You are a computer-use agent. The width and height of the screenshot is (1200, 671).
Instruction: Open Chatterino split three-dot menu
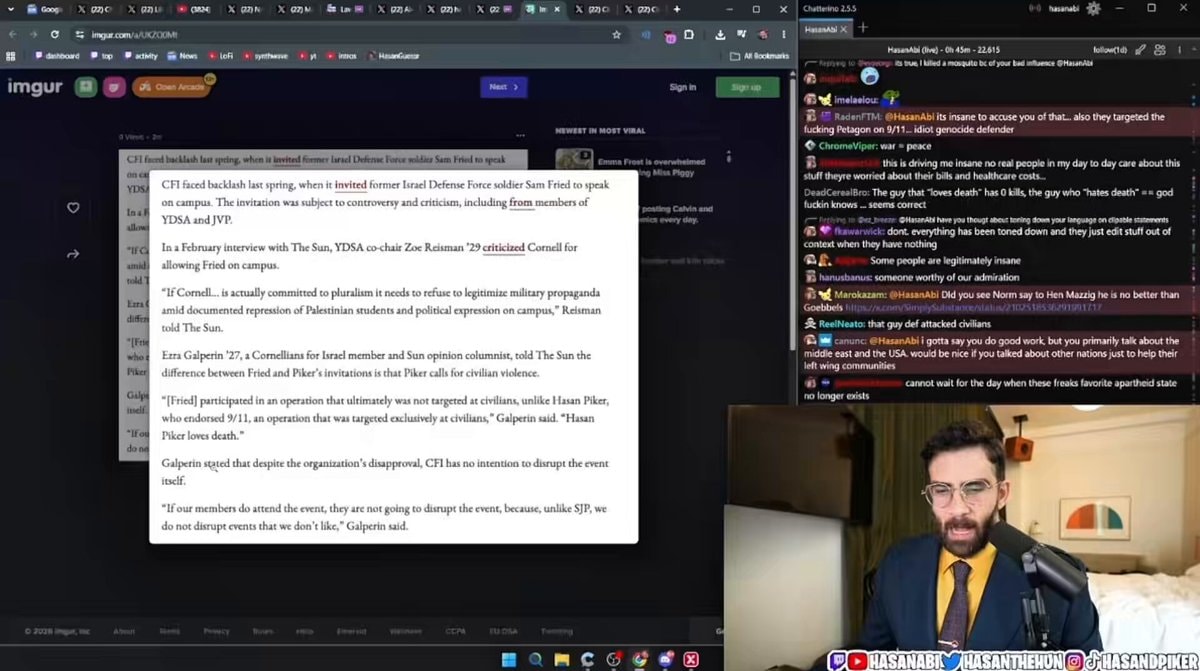point(1181,49)
